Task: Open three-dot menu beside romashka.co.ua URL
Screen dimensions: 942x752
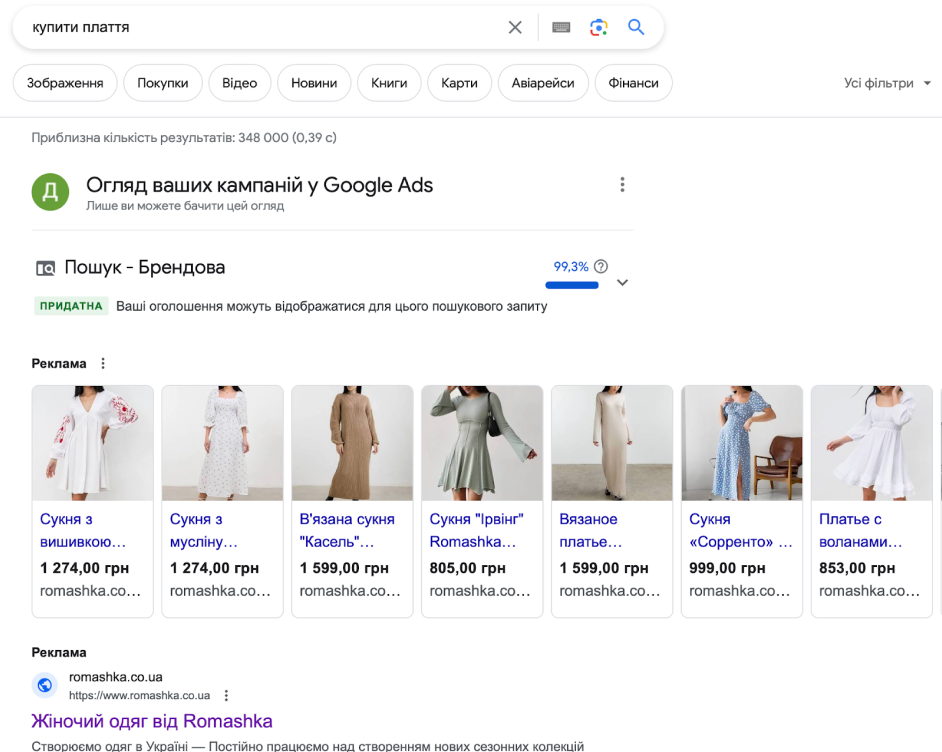Action: point(226,696)
